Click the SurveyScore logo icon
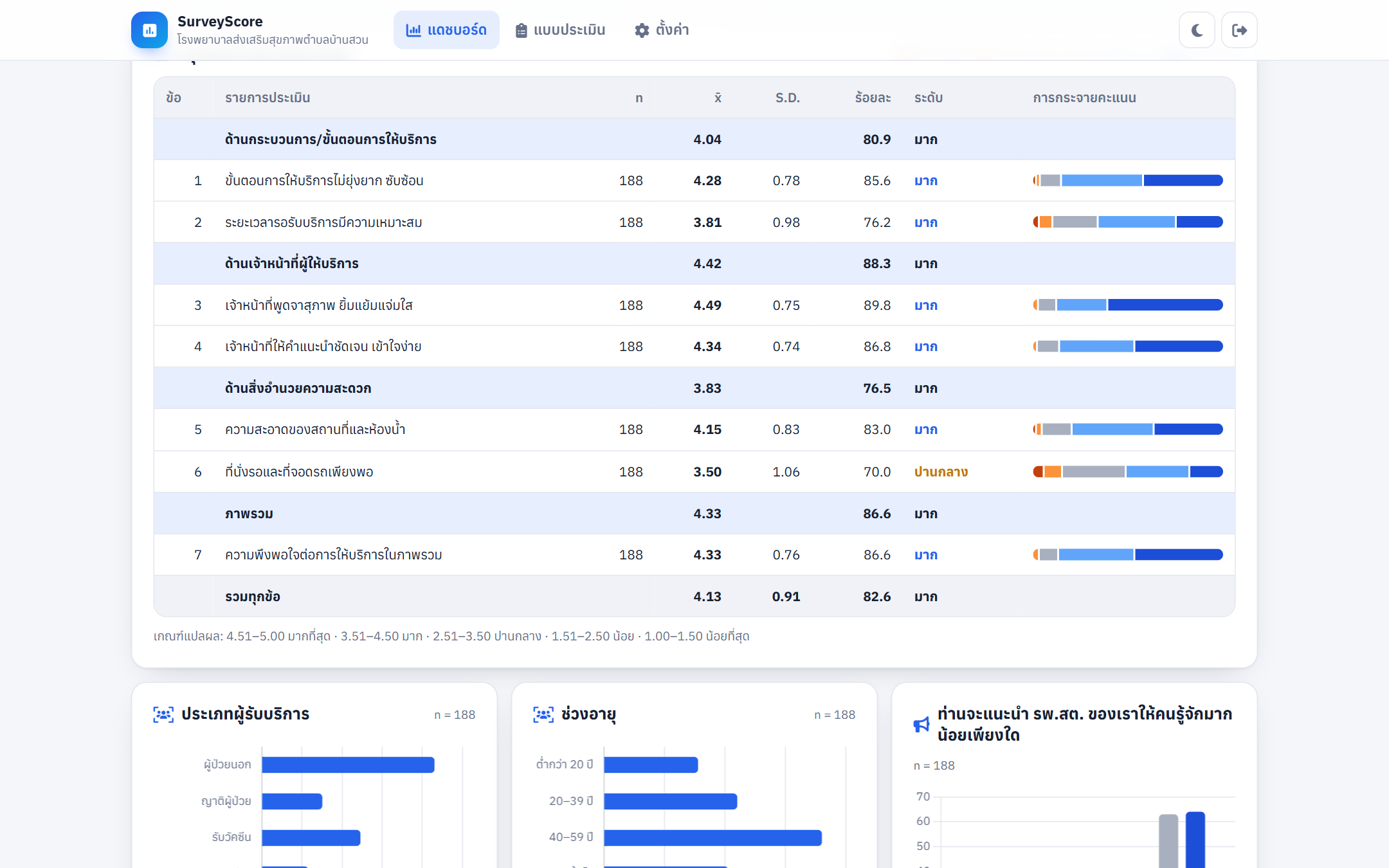The image size is (1389, 868). [149, 30]
